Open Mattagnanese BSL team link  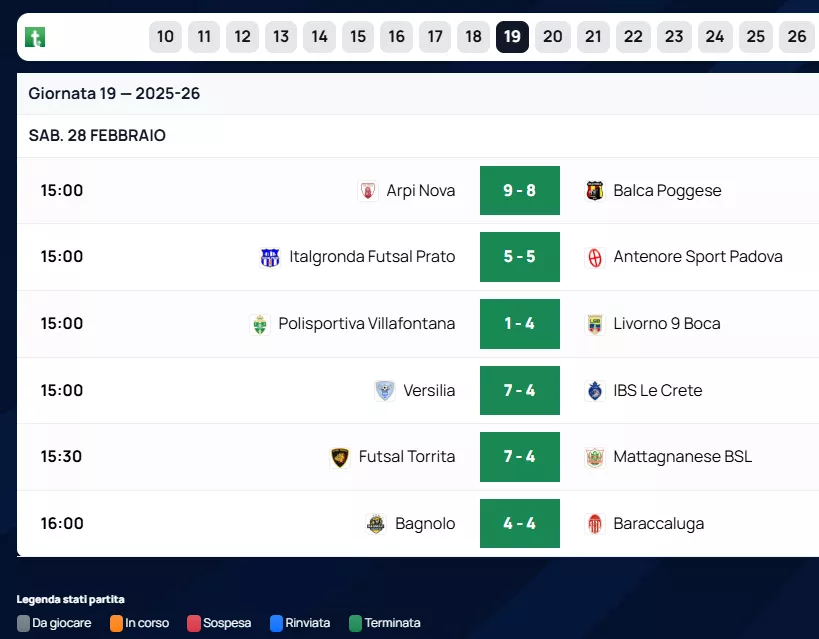point(682,457)
